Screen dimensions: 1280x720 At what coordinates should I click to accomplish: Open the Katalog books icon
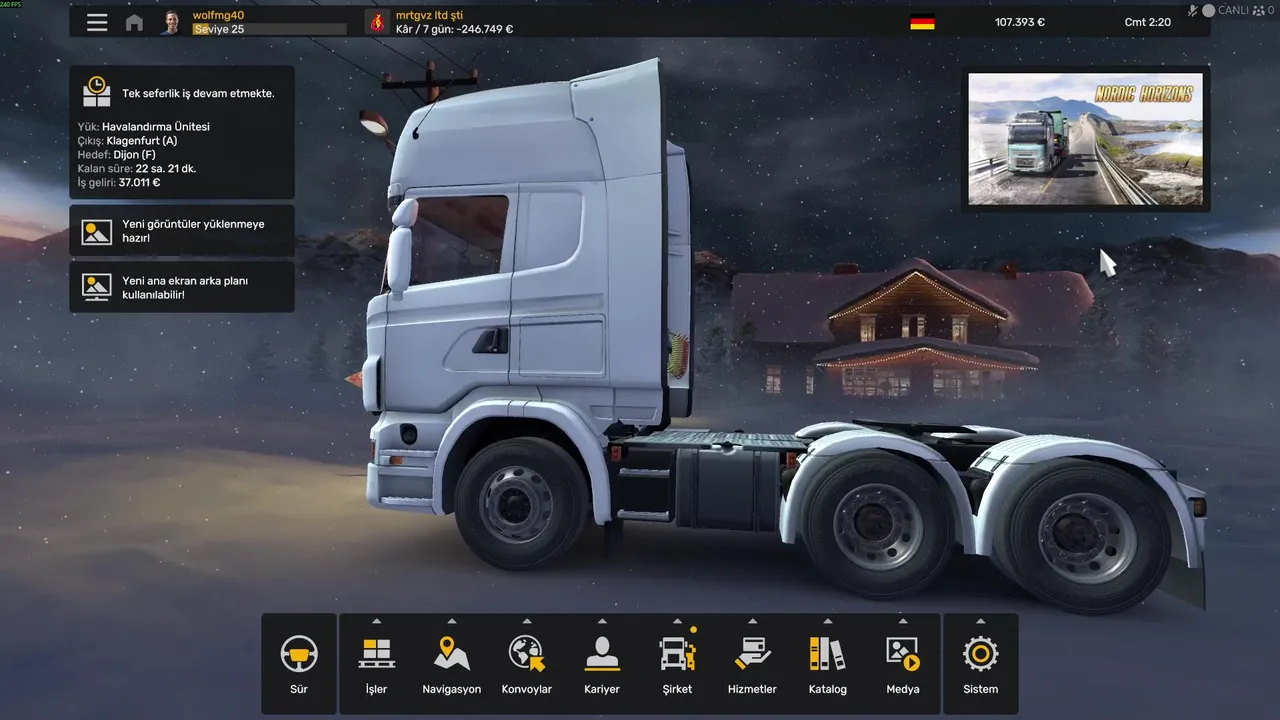coord(827,654)
